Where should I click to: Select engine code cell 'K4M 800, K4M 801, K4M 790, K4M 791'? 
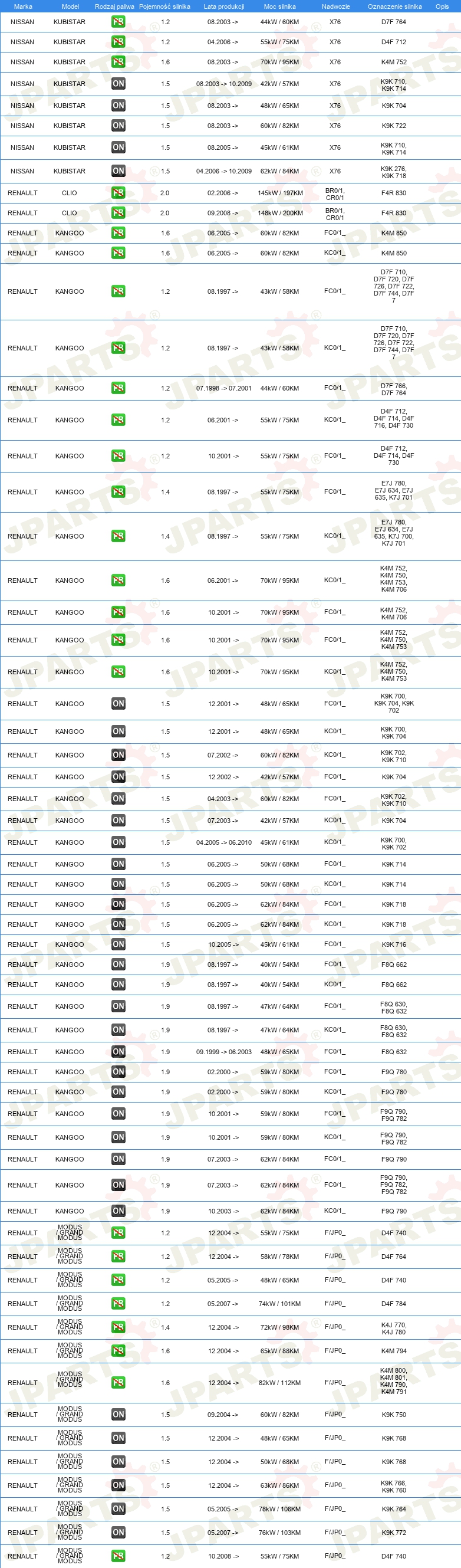pyautogui.click(x=393, y=1381)
